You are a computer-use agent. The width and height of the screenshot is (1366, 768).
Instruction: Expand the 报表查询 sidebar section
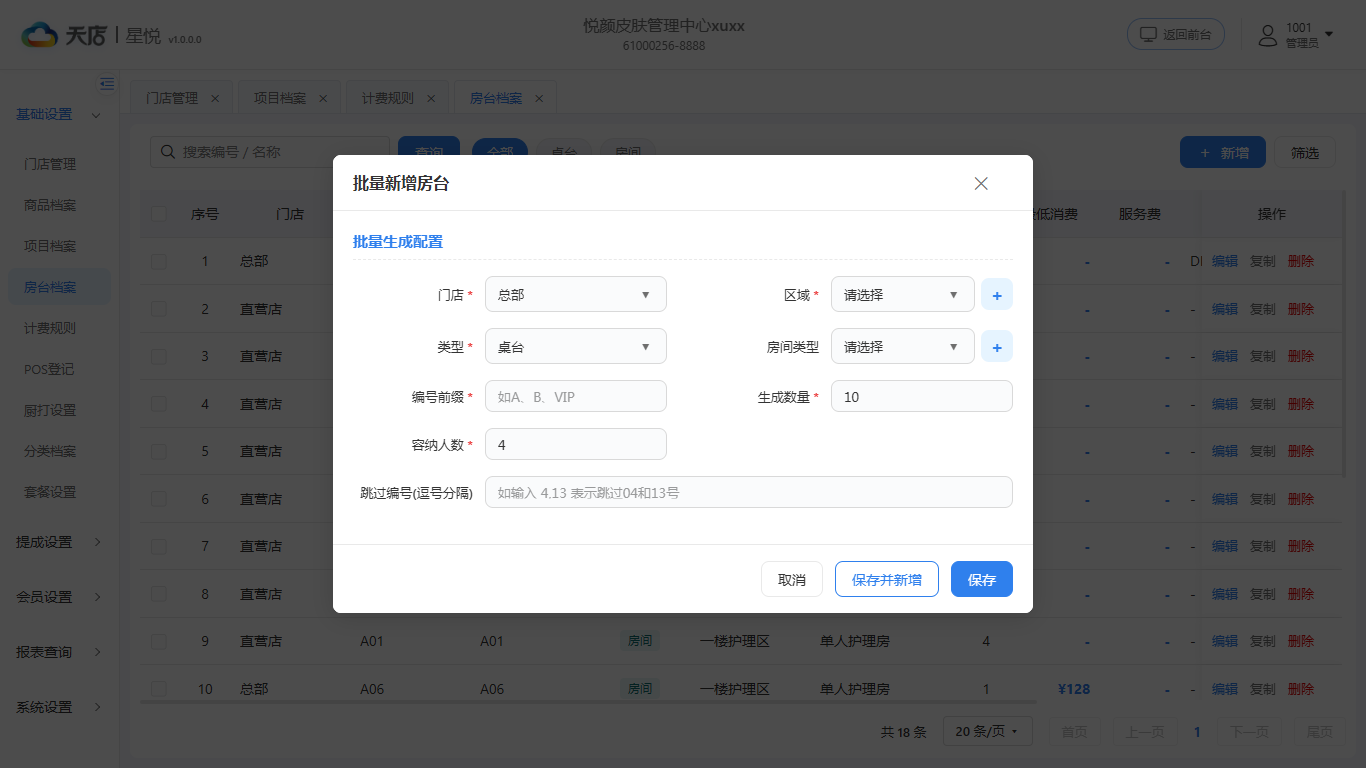[x=59, y=652]
